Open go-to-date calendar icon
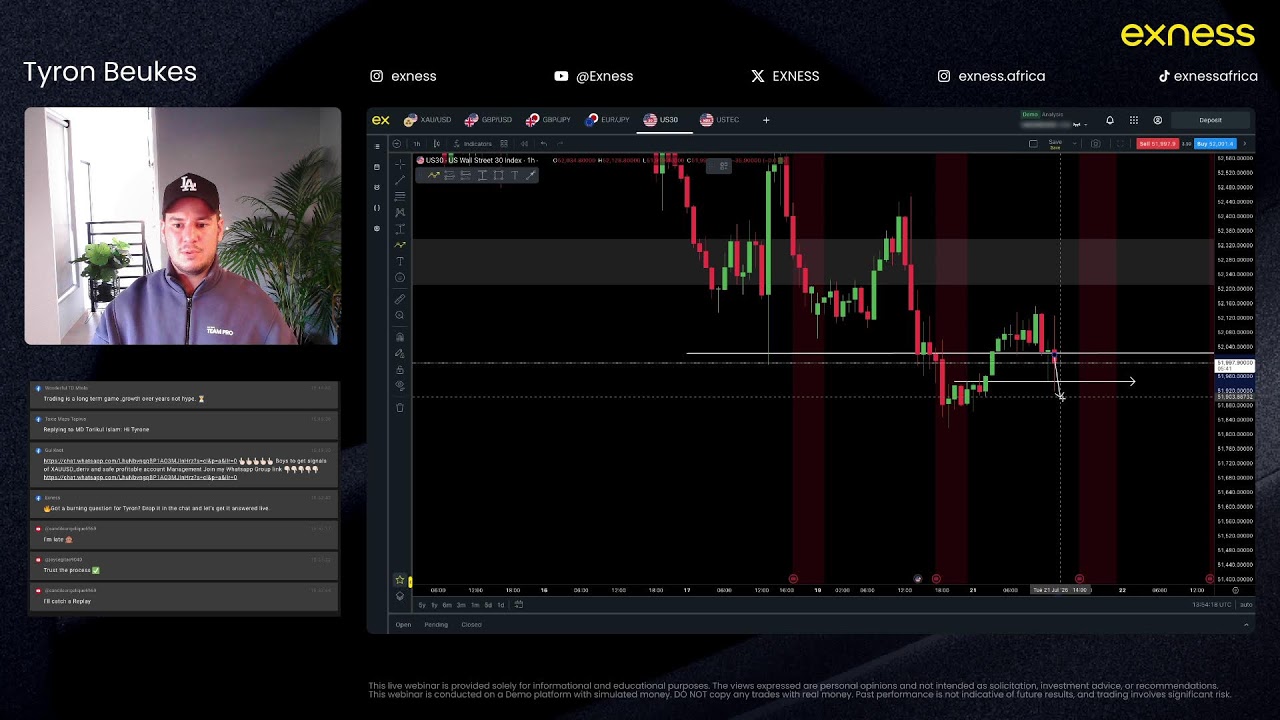Screen dimensions: 1280x720 coord(518,604)
